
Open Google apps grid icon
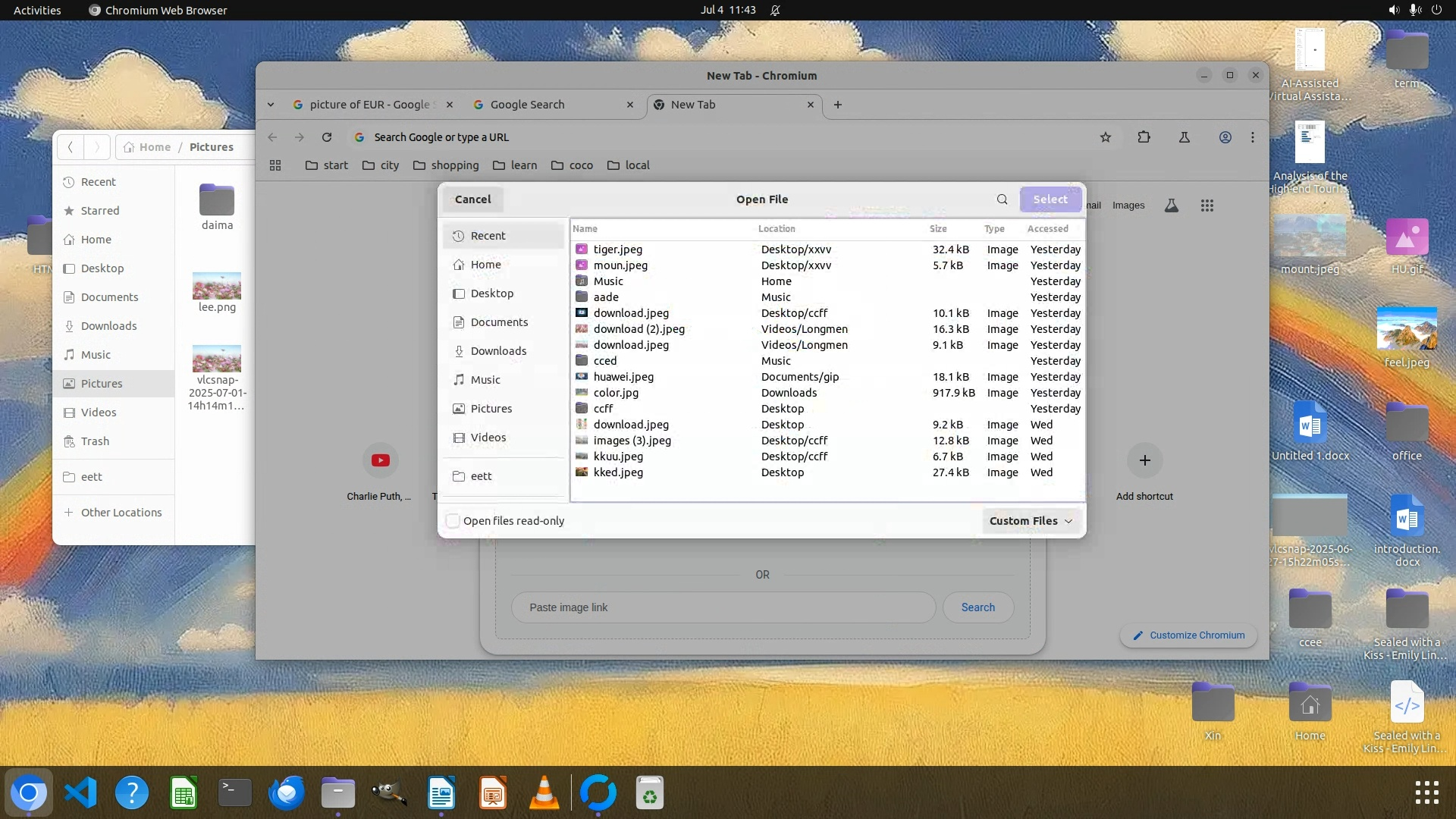coord(1207,206)
